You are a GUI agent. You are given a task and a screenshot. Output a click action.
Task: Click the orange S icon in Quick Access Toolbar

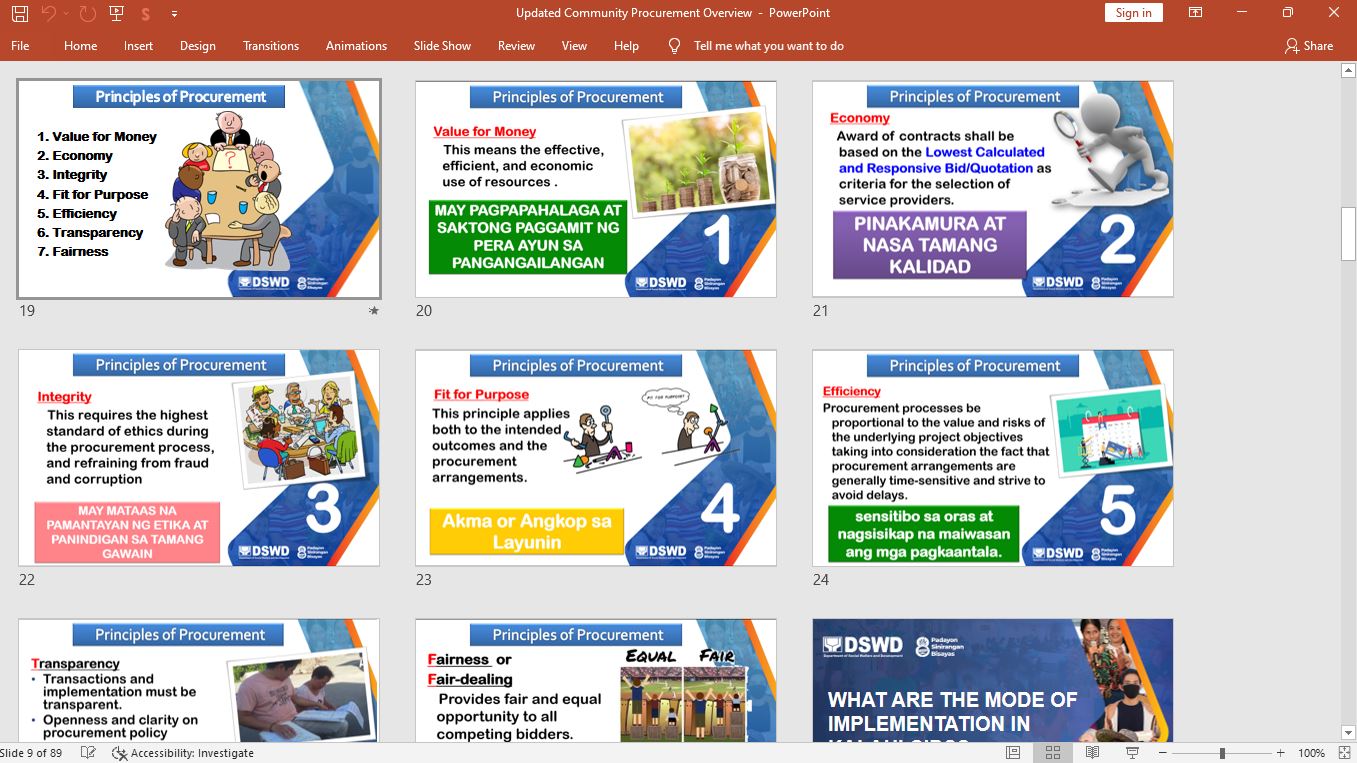click(146, 13)
